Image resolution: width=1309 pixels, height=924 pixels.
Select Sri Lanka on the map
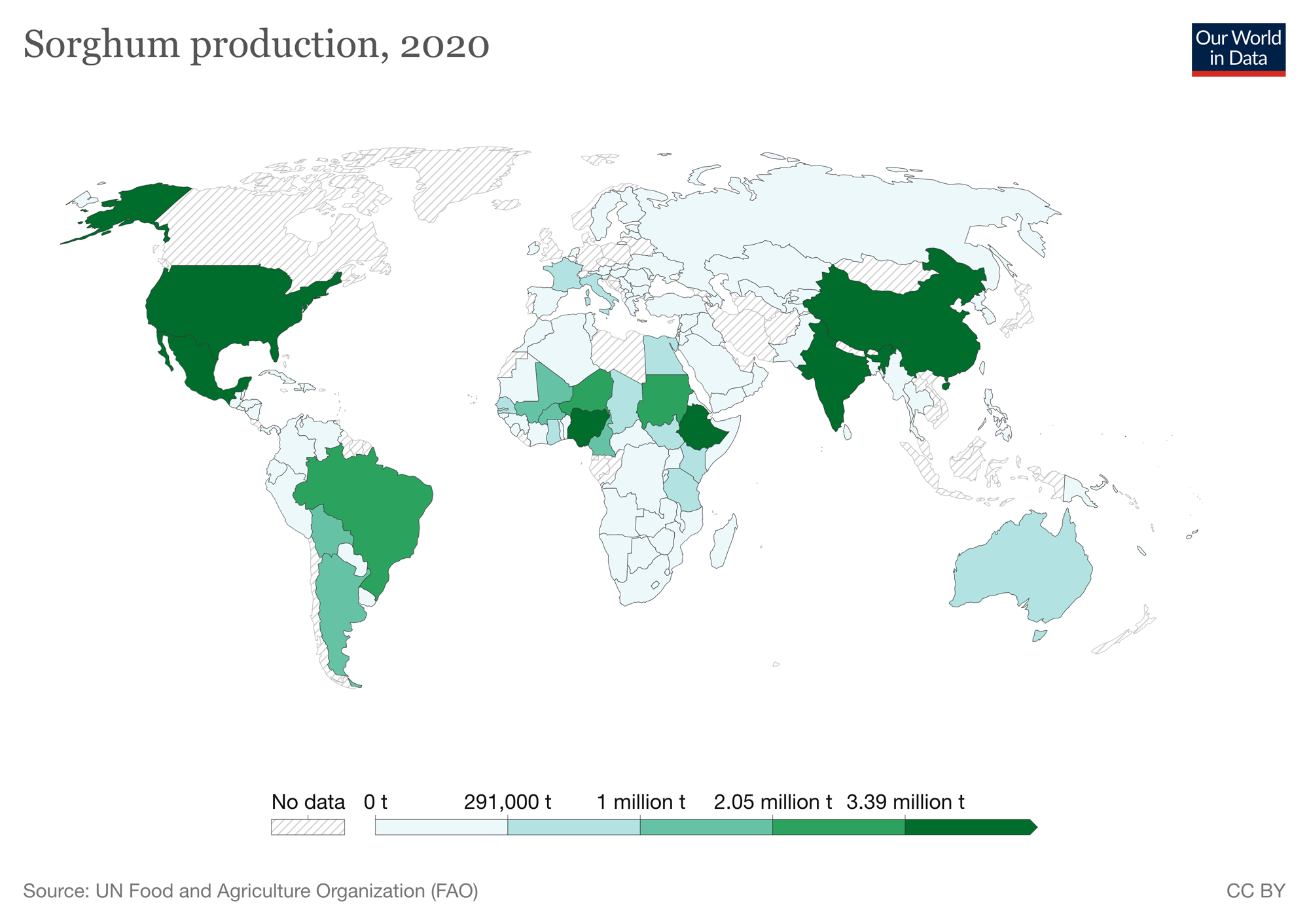click(846, 431)
